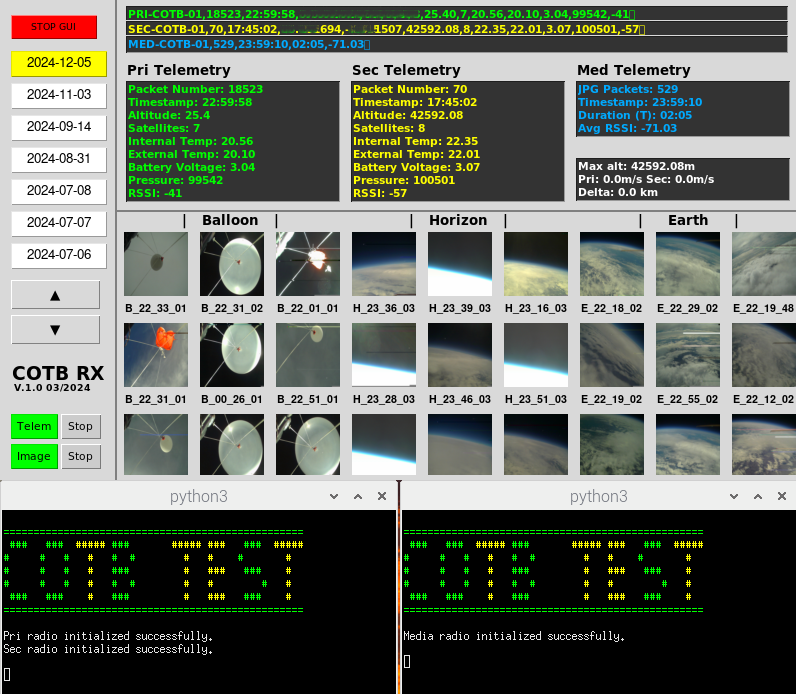Open parachute thumbnail B_22_31_01
The image size is (796, 694).
(x=156, y=355)
